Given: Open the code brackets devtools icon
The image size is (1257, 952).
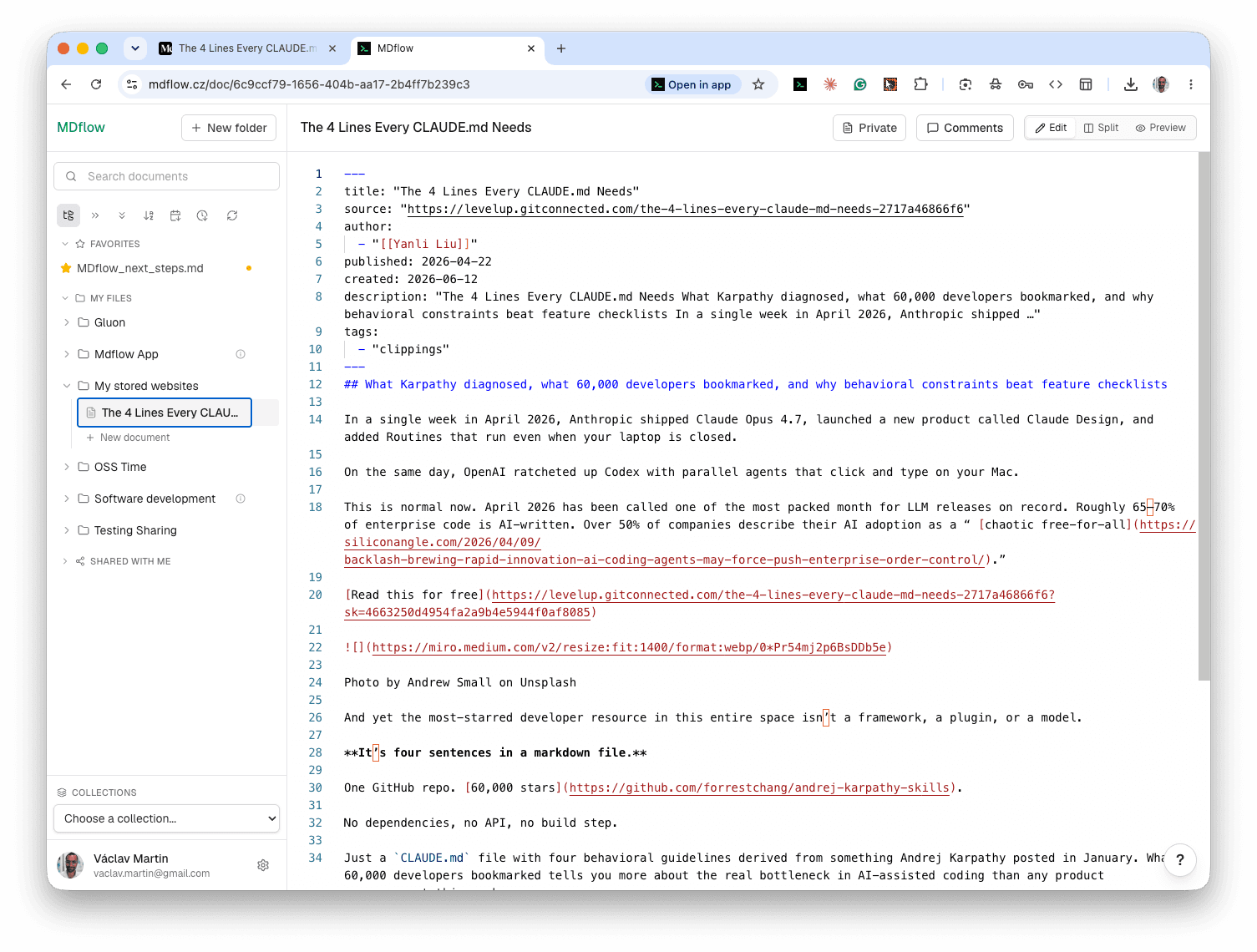Looking at the screenshot, I should (1056, 84).
